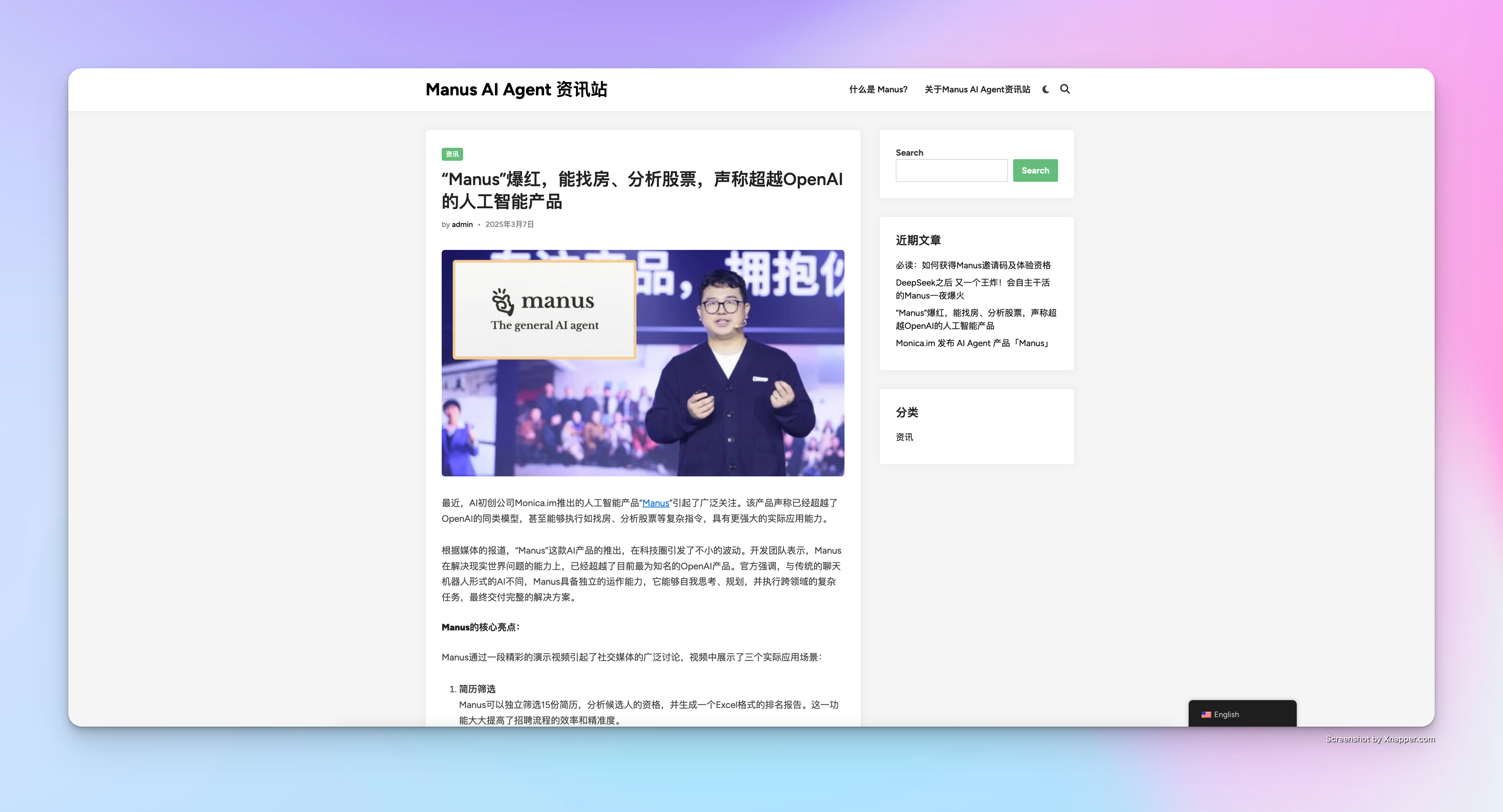Image resolution: width=1503 pixels, height=812 pixels.
Task: Open the admin author link
Action: [462, 225]
